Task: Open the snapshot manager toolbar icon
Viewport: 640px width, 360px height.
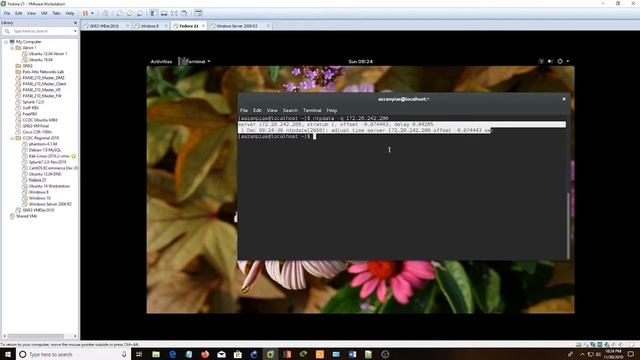Action: tap(140, 13)
